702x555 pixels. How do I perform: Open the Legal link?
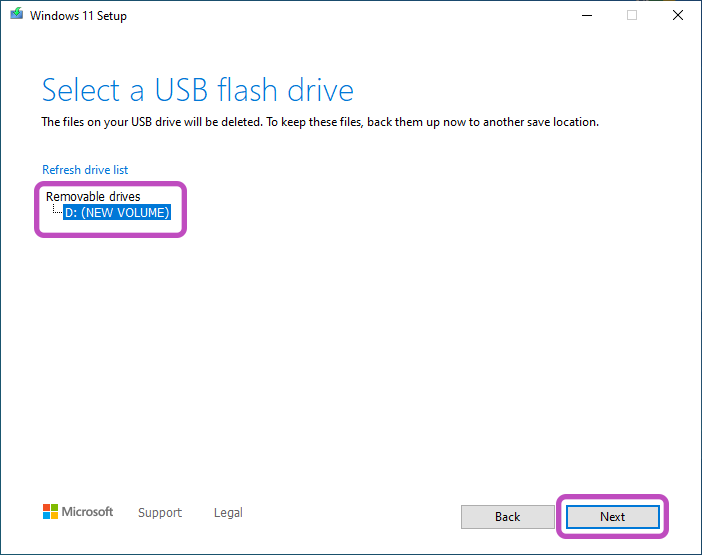[228, 512]
